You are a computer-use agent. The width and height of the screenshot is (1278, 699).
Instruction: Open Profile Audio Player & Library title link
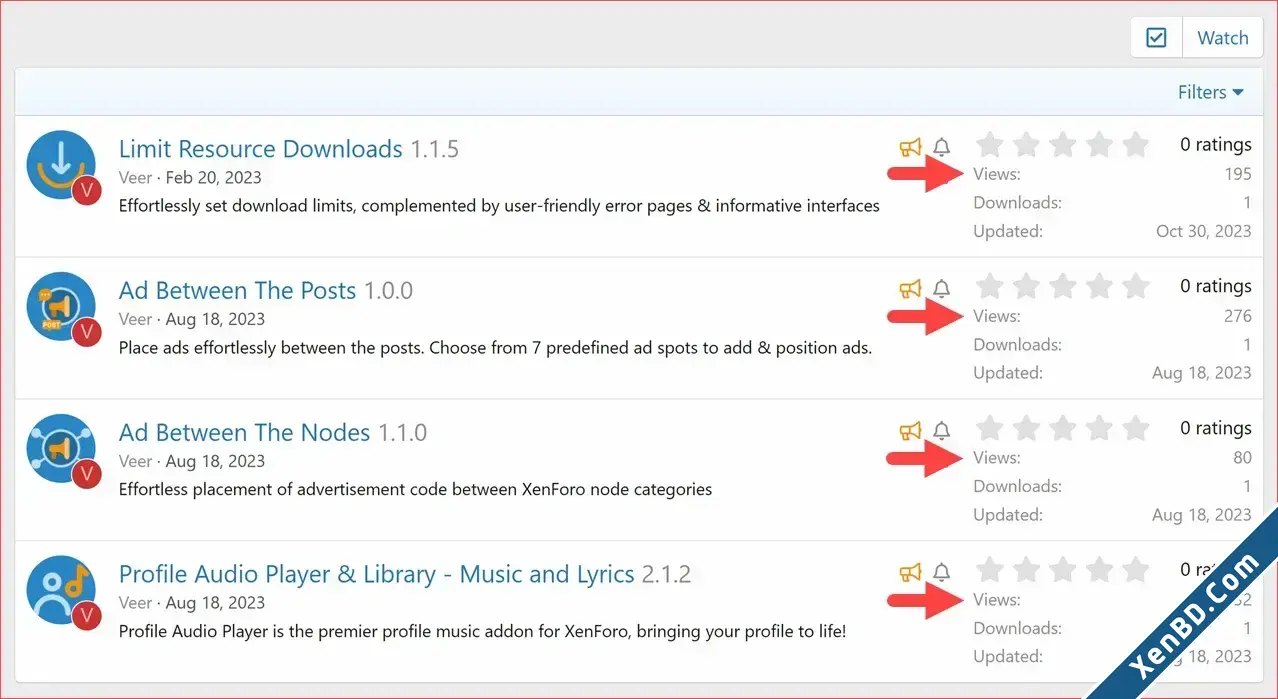click(x=377, y=575)
